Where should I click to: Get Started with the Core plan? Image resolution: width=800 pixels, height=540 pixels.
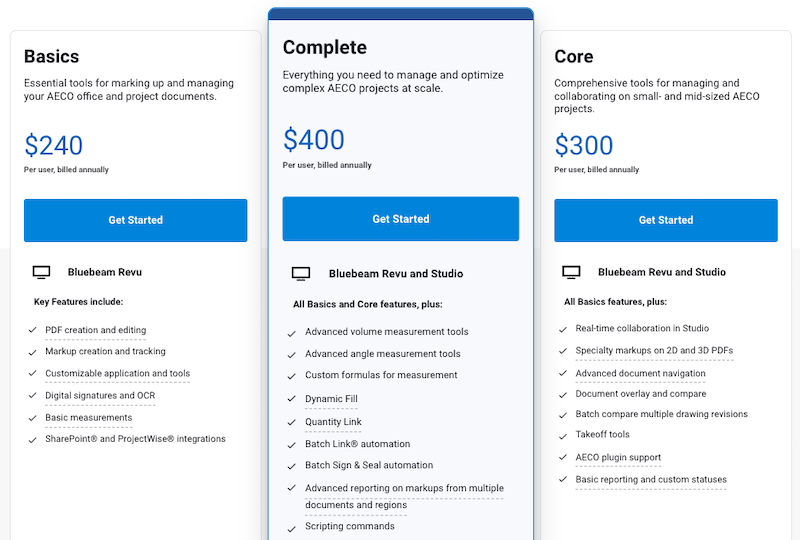click(x=666, y=220)
